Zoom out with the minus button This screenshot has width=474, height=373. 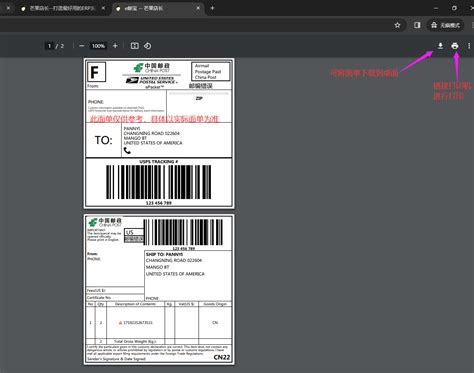click(82, 46)
